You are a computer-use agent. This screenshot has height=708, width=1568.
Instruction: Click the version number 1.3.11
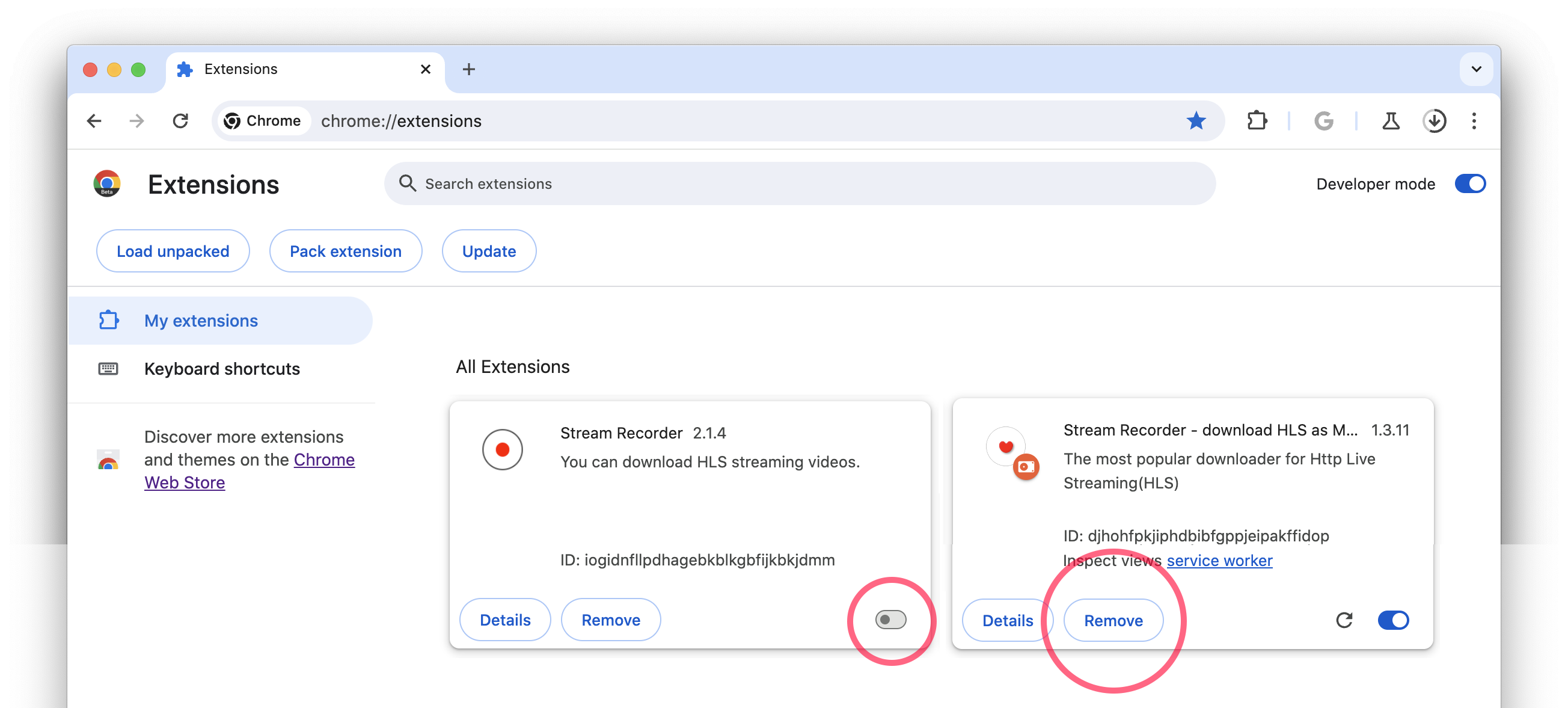(x=1390, y=429)
